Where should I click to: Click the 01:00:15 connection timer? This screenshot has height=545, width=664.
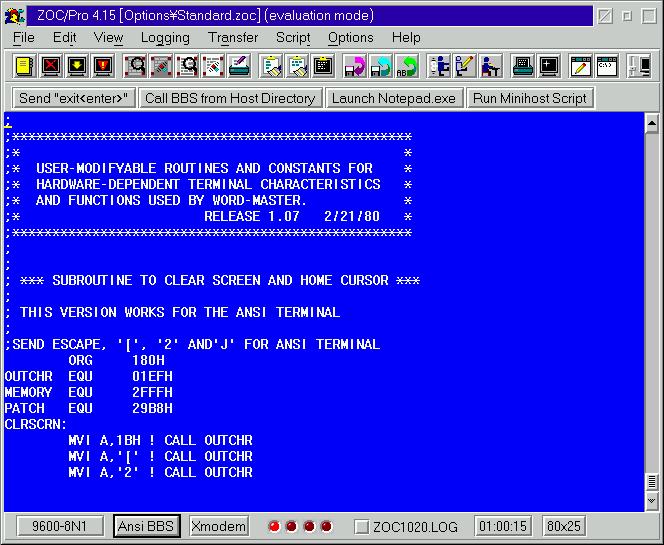pyautogui.click(x=503, y=526)
